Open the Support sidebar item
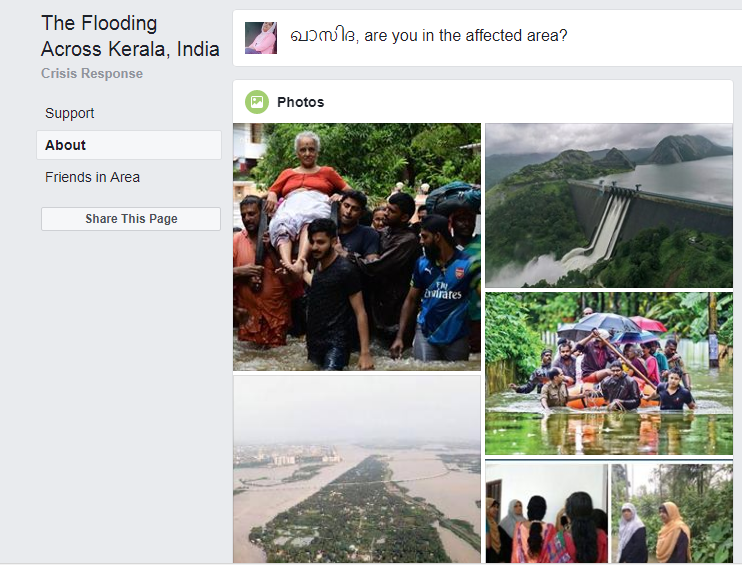This screenshot has width=742, height=565. click(70, 113)
